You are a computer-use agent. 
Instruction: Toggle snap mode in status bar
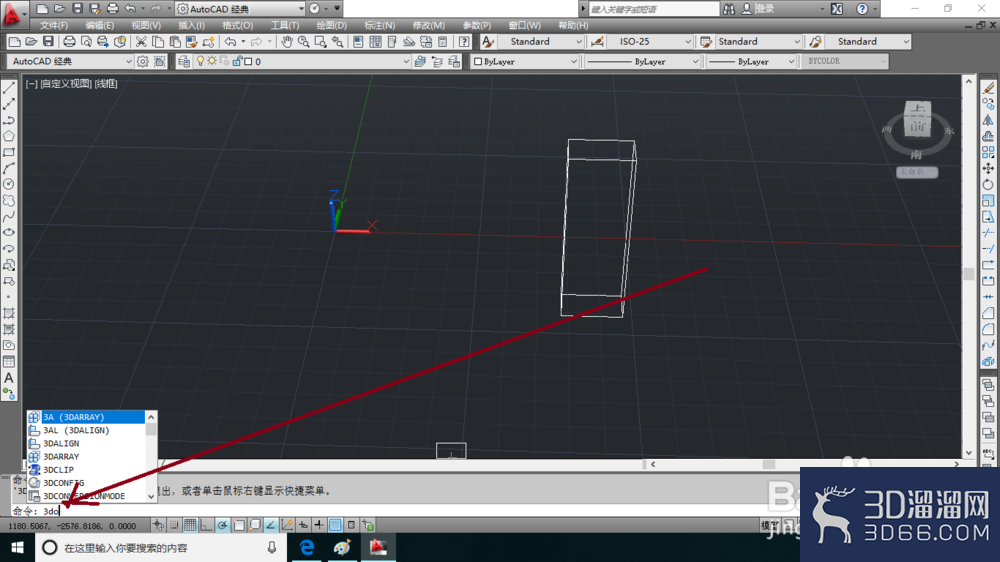tap(174, 525)
